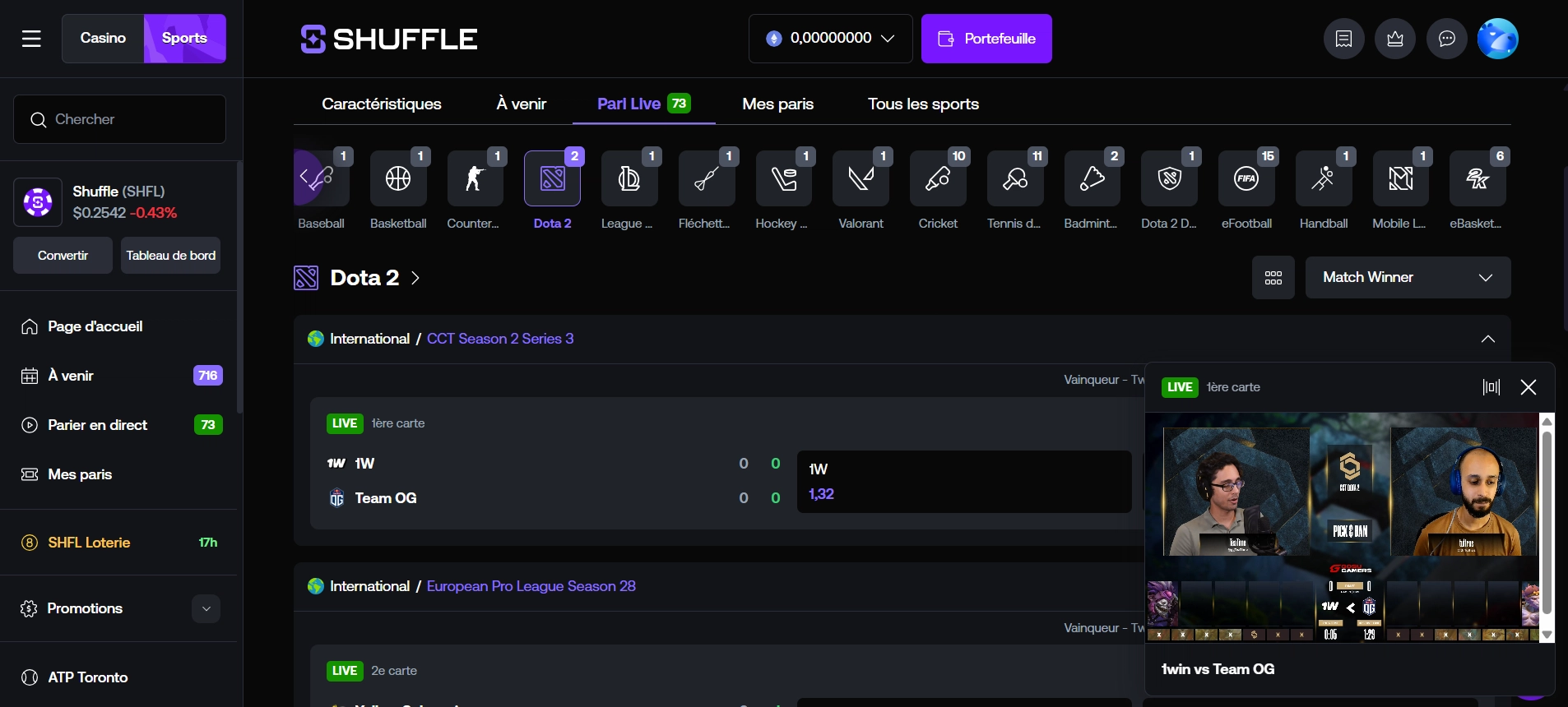1568x707 pixels.
Task: Select the Dota 2 Duels icon
Action: pyautogui.click(x=1169, y=178)
